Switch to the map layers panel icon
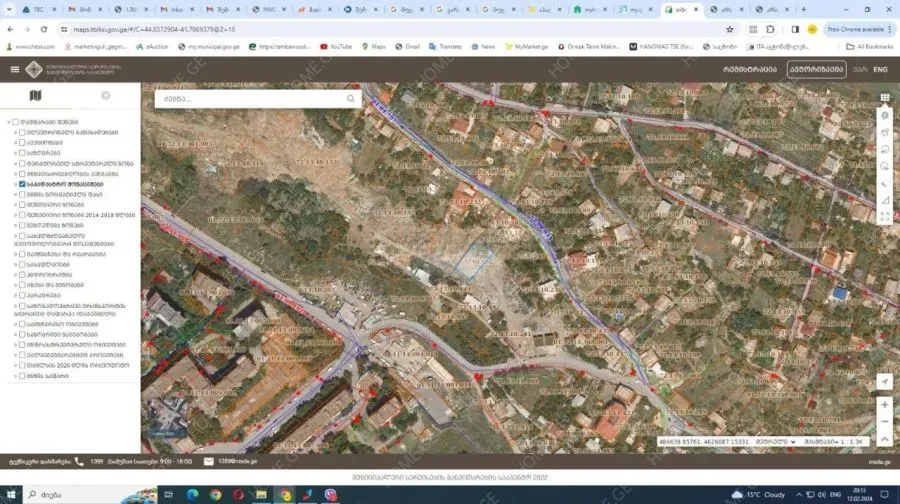Screen dimensions: 900x504 (x=36, y=96)
